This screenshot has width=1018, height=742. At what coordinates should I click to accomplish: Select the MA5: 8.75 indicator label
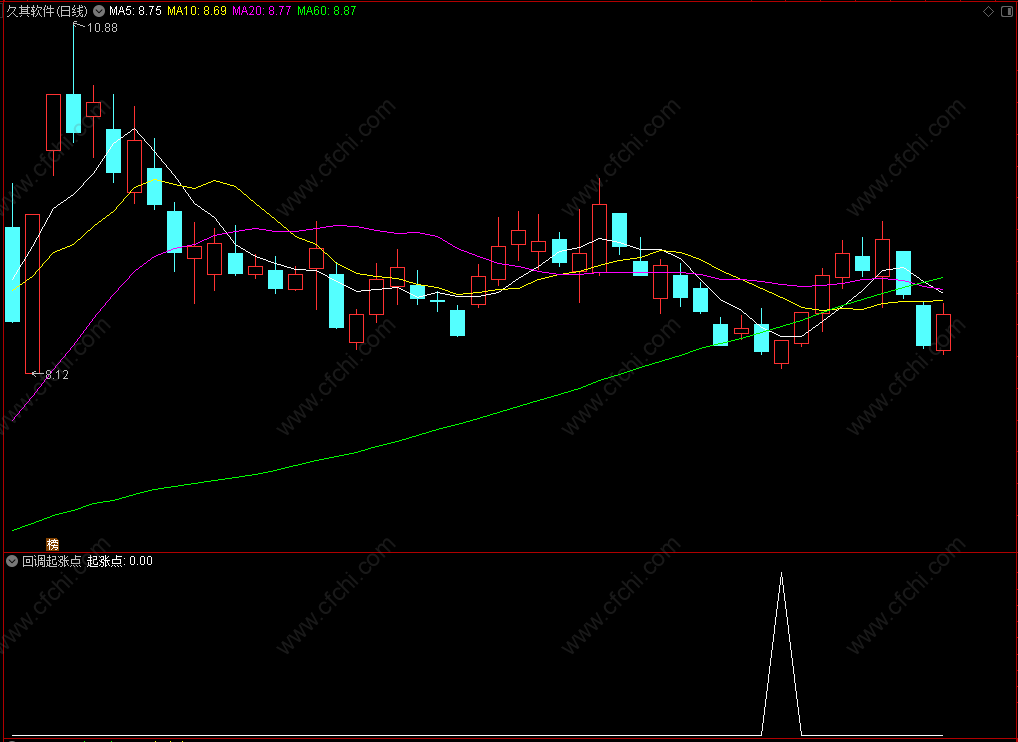(135, 11)
